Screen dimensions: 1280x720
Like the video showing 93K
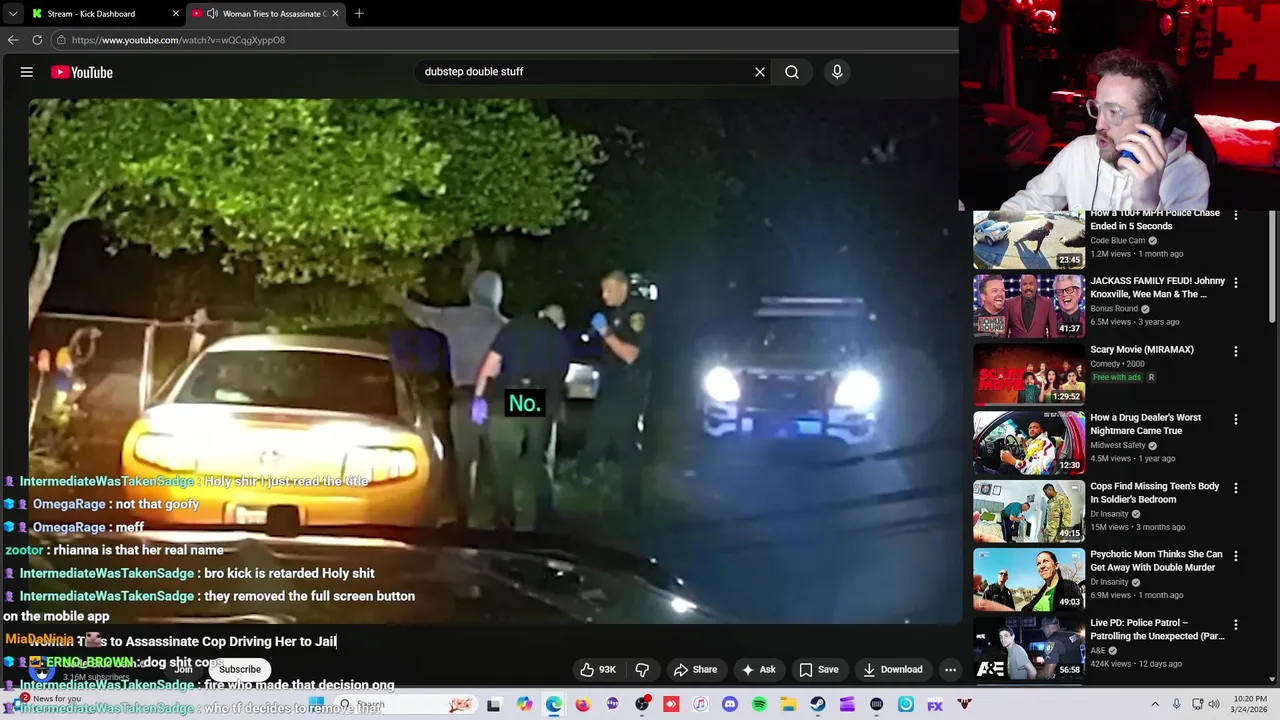click(597, 670)
